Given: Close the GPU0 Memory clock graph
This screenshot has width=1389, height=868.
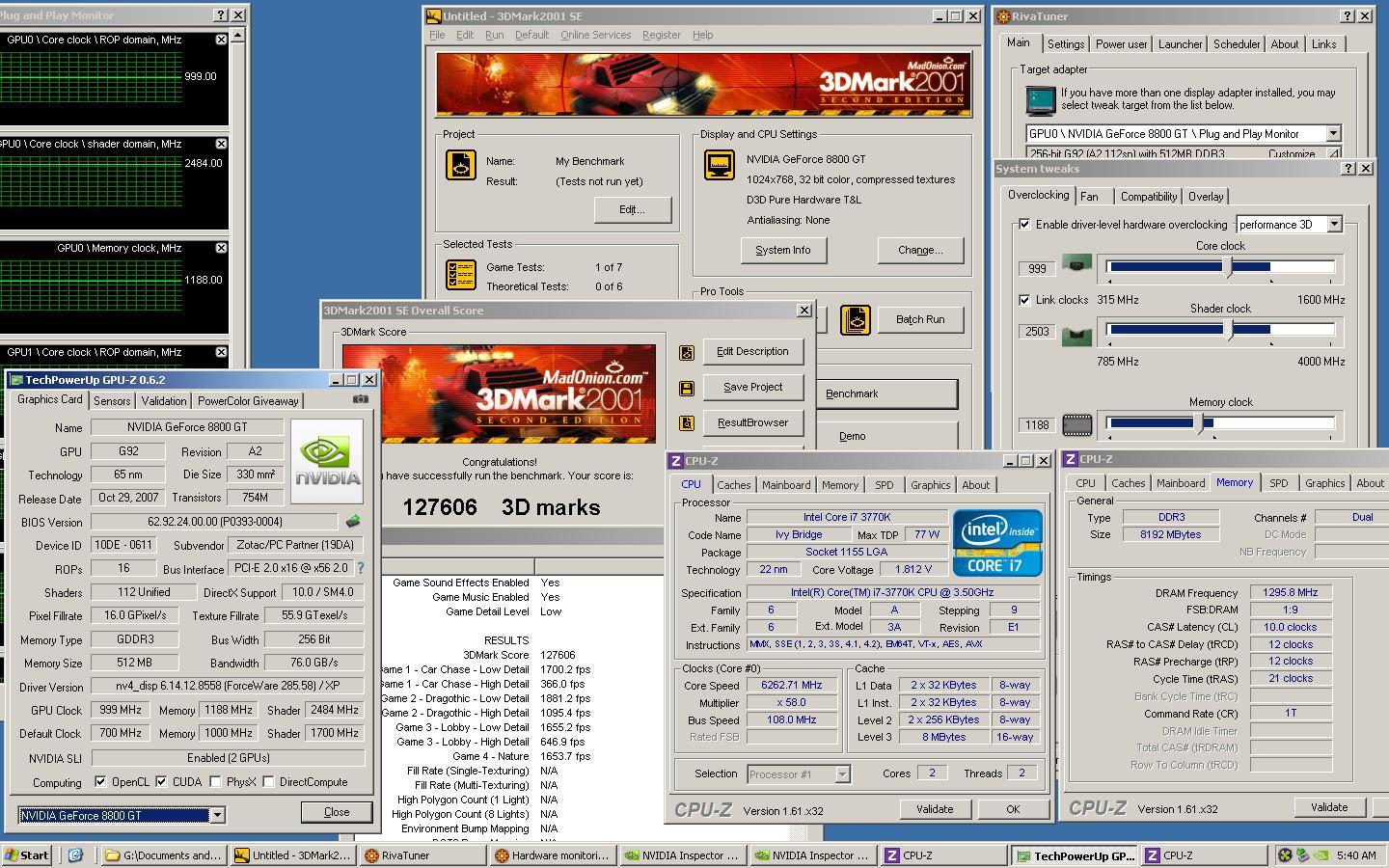Looking at the screenshot, I should coord(221,248).
